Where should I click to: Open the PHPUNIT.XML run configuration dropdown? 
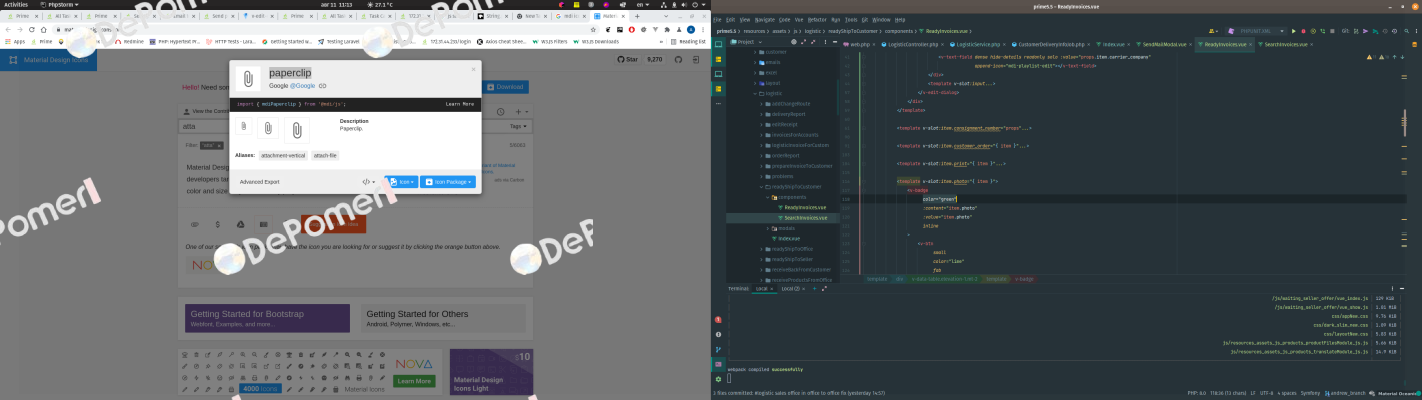[1258, 32]
